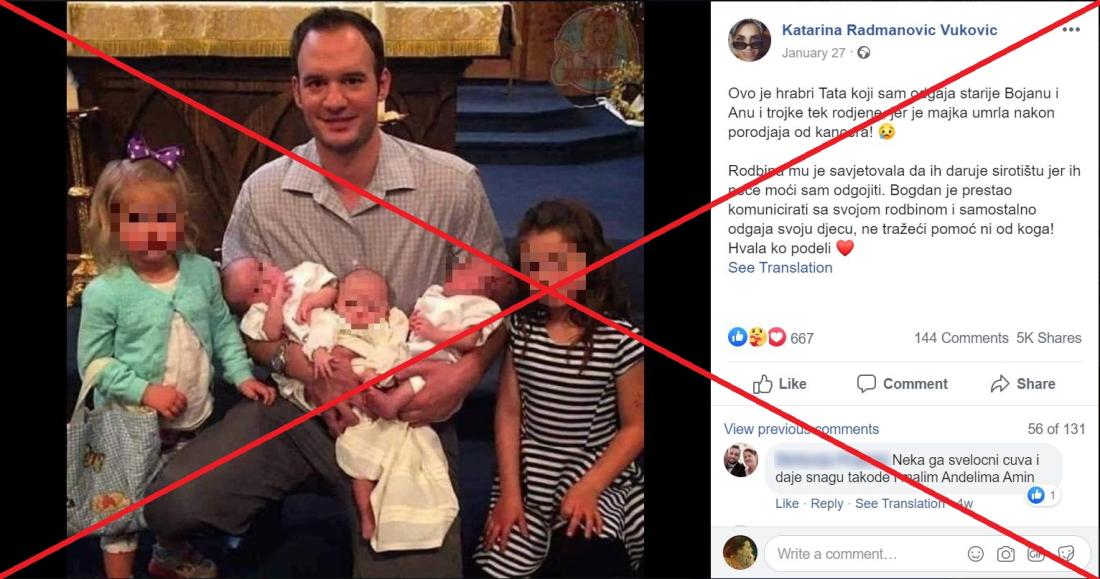Click the January 27 post date
This screenshot has height=579, width=1100.
pyautogui.click(x=813, y=53)
